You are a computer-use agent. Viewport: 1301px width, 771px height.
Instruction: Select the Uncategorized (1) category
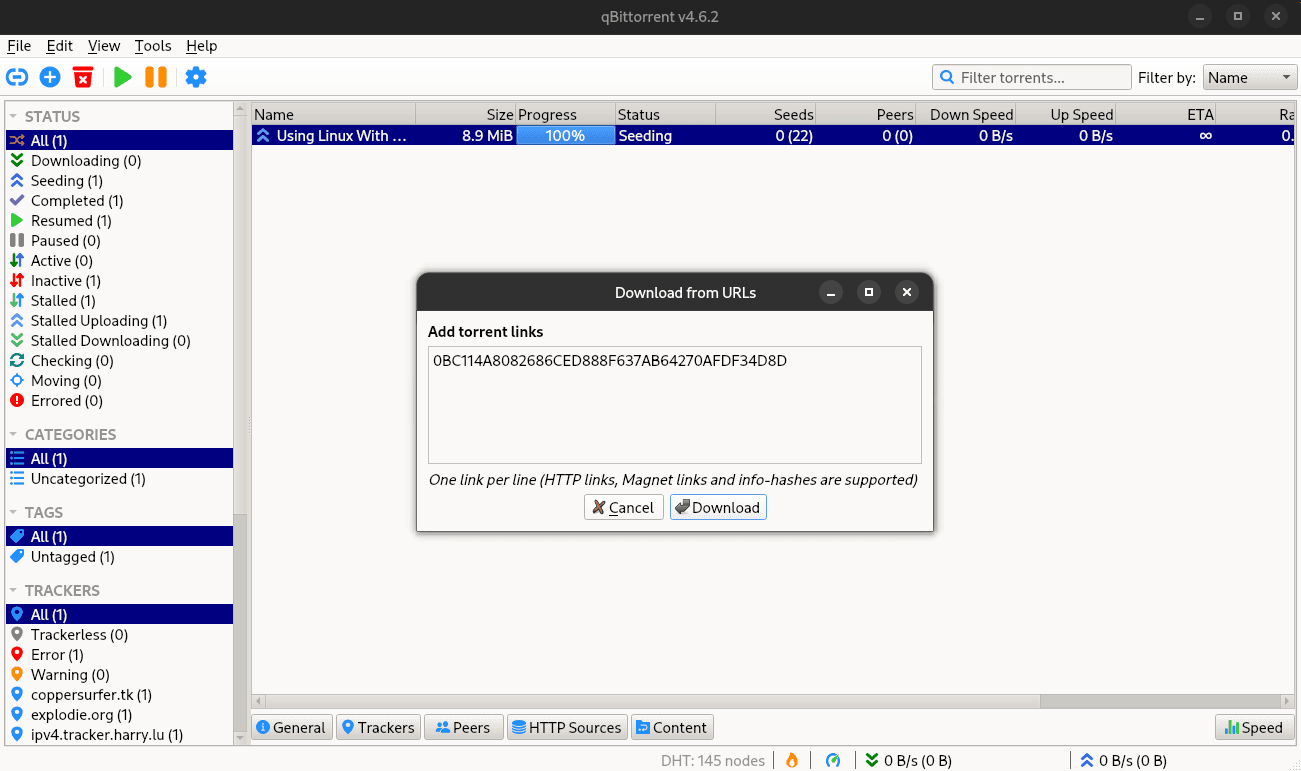[x=119, y=479]
